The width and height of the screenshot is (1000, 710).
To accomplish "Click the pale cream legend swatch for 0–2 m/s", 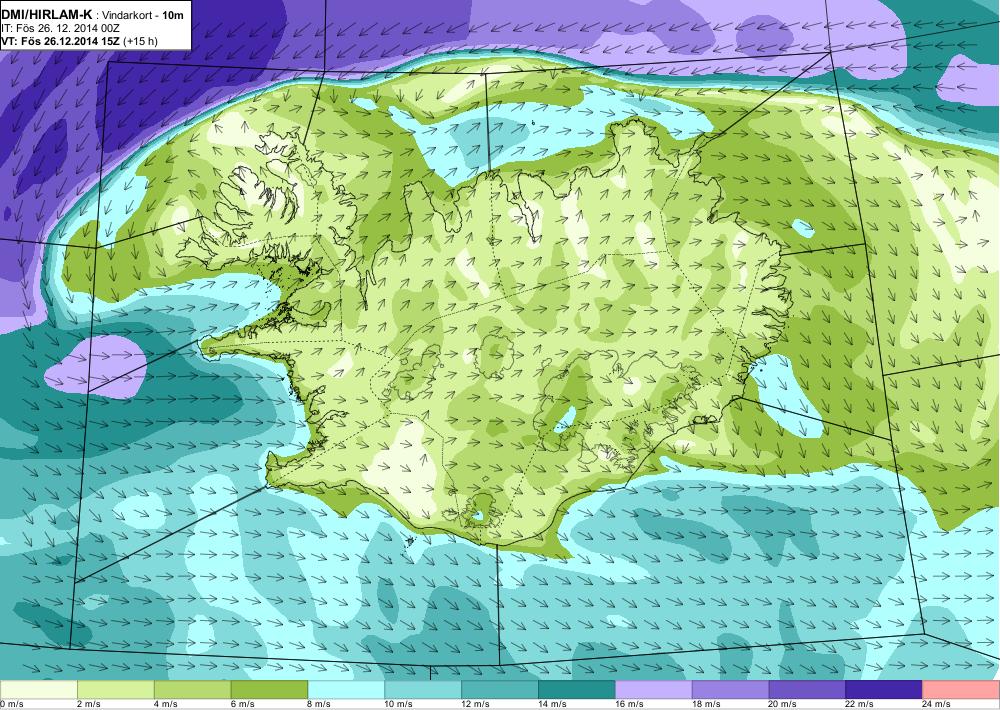I will [38, 690].
